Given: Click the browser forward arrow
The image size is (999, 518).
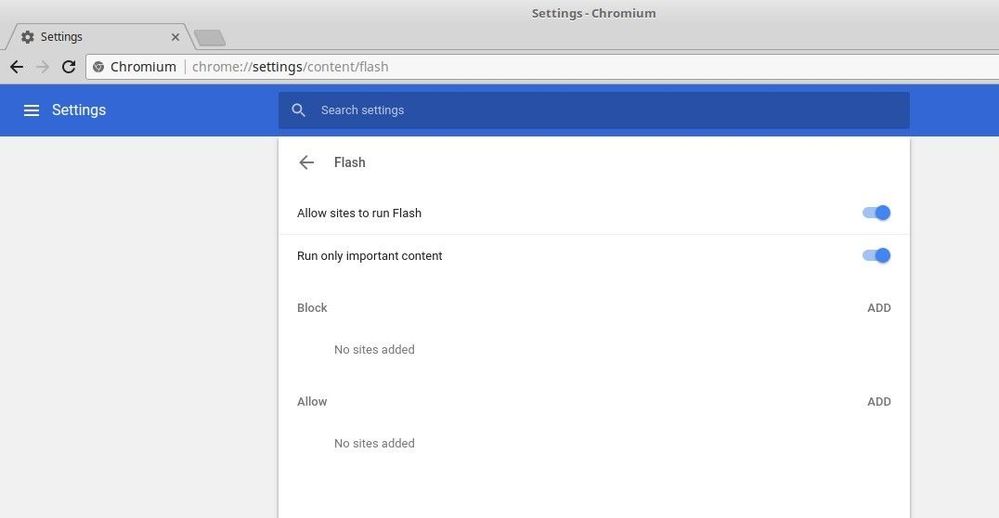Looking at the screenshot, I should point(43,67).
